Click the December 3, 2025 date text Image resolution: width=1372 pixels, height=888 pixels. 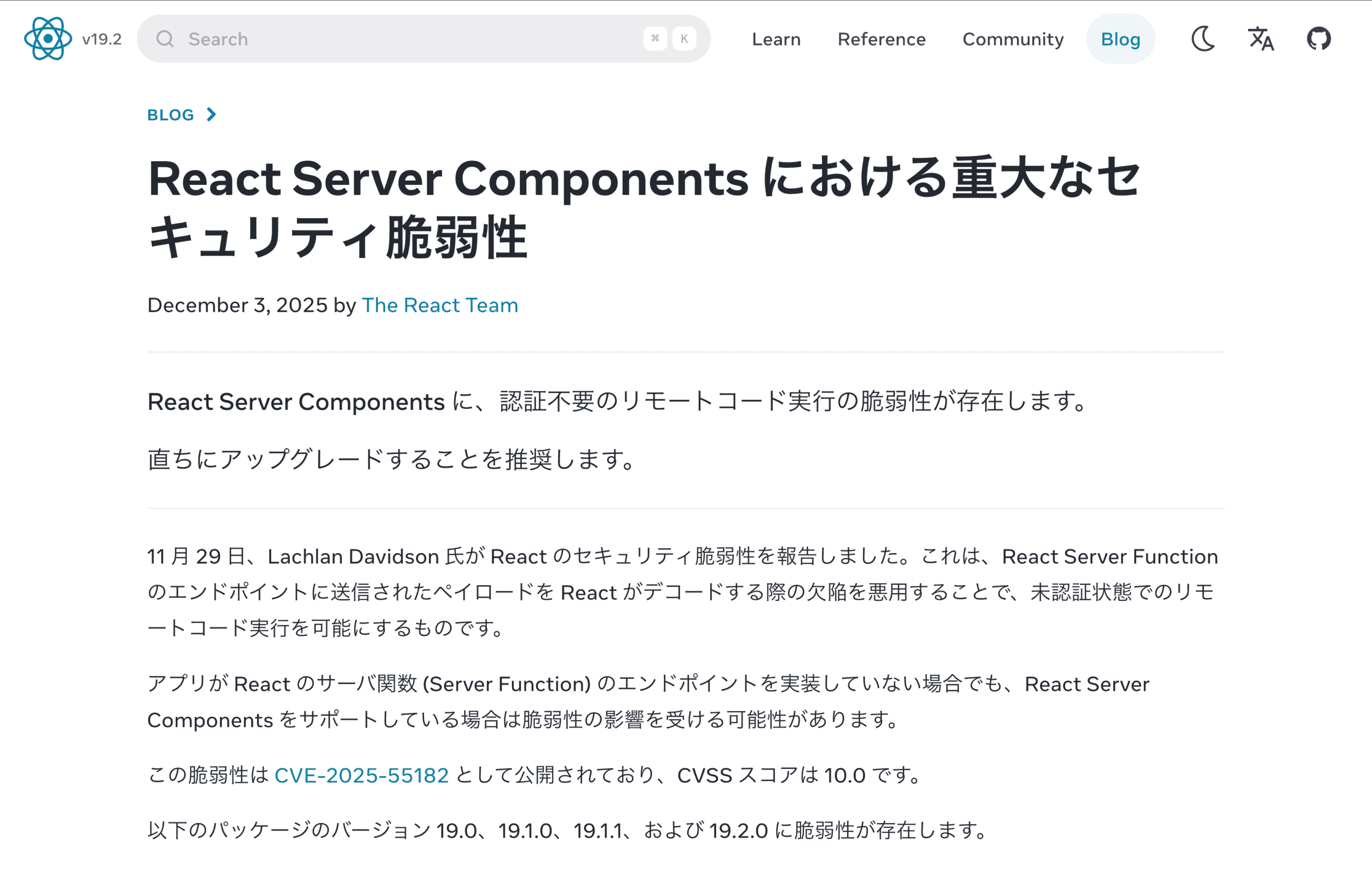pos(236,305)
